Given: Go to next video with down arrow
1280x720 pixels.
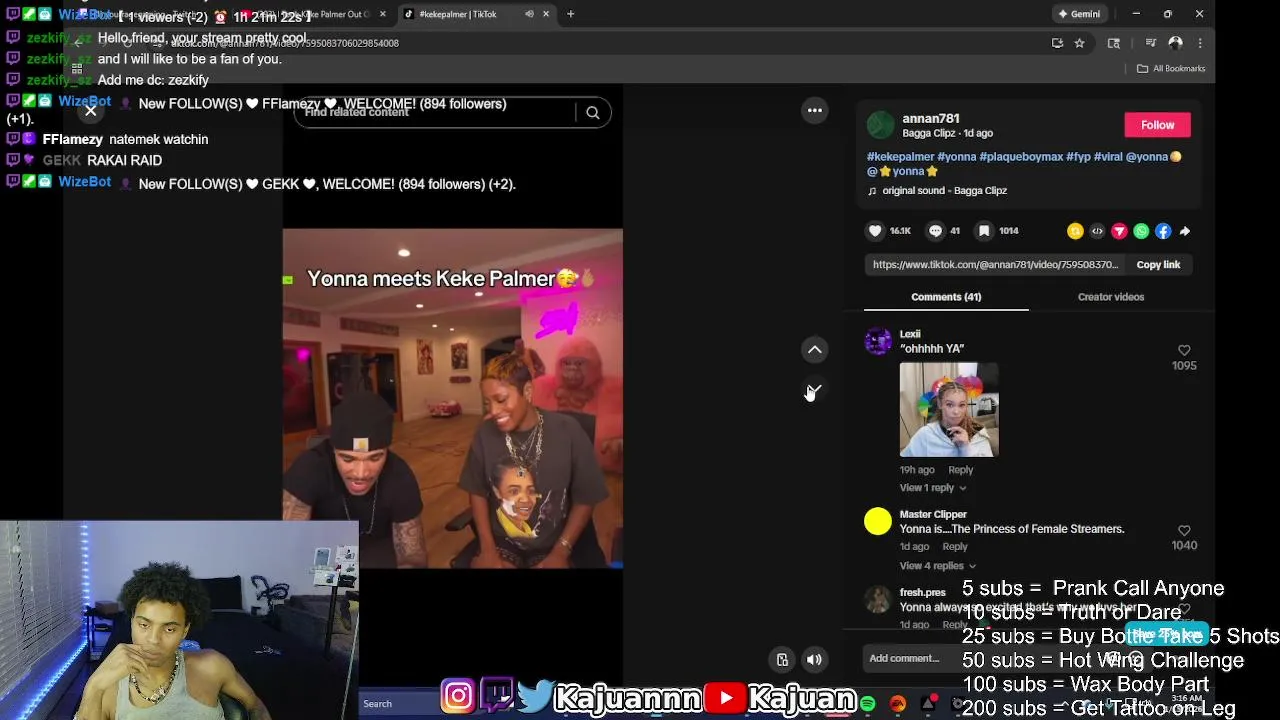Looking at the screenshot, I should 815,390.
